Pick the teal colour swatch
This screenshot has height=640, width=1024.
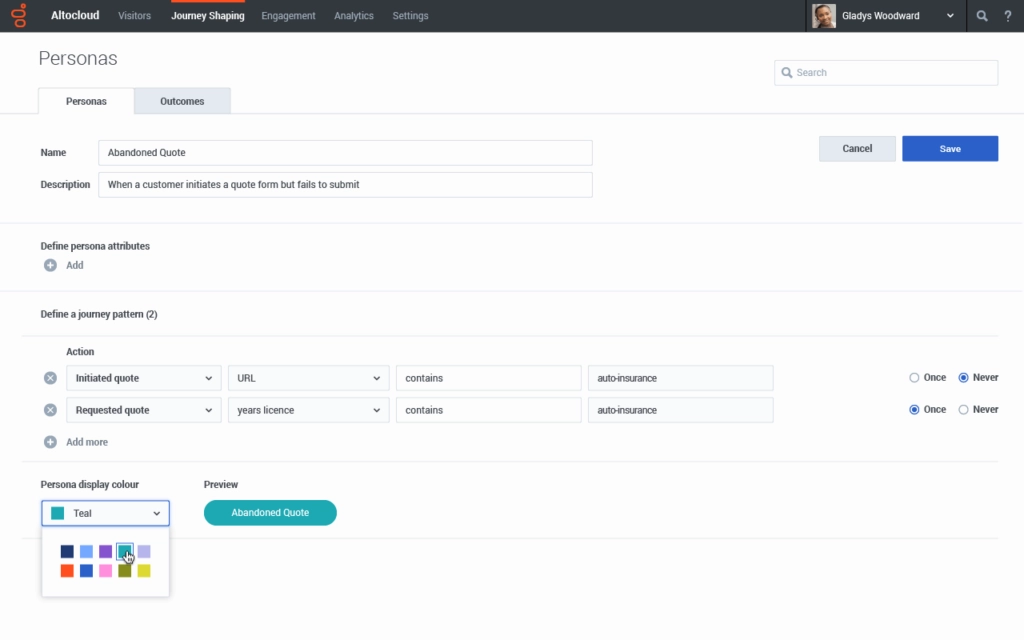(x=125, y=552)
